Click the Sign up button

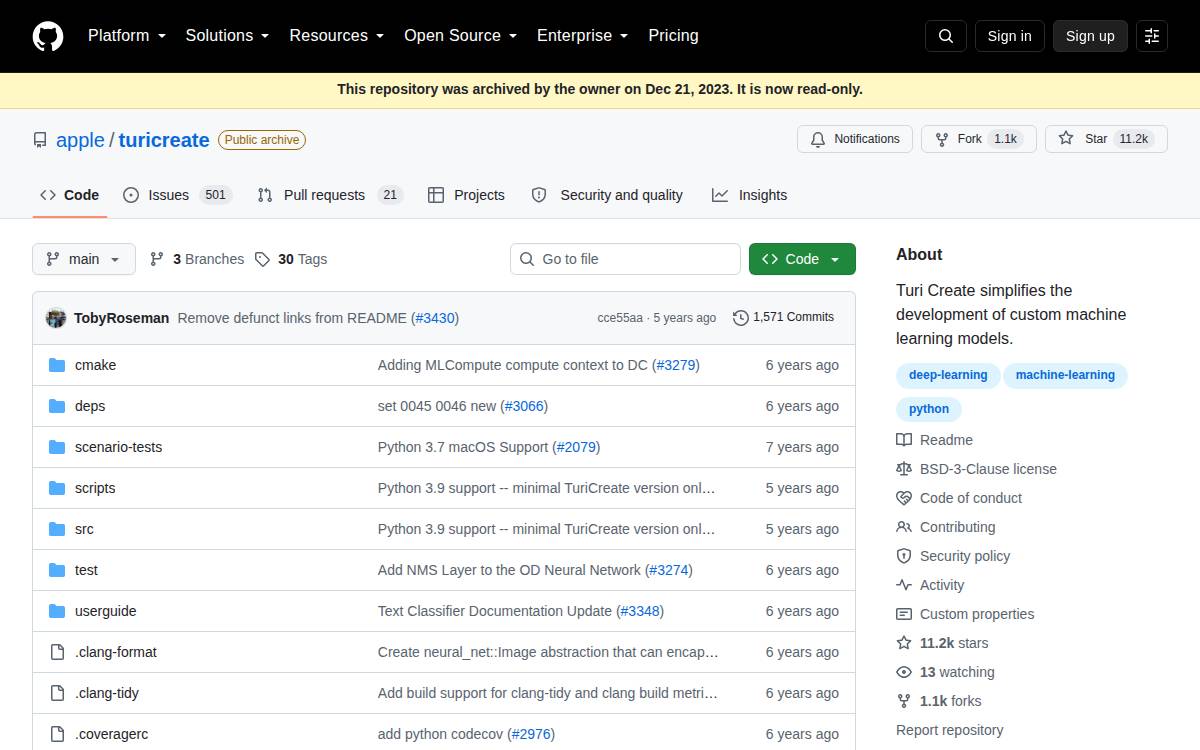pyautogui.click(x=1090, y=36)
